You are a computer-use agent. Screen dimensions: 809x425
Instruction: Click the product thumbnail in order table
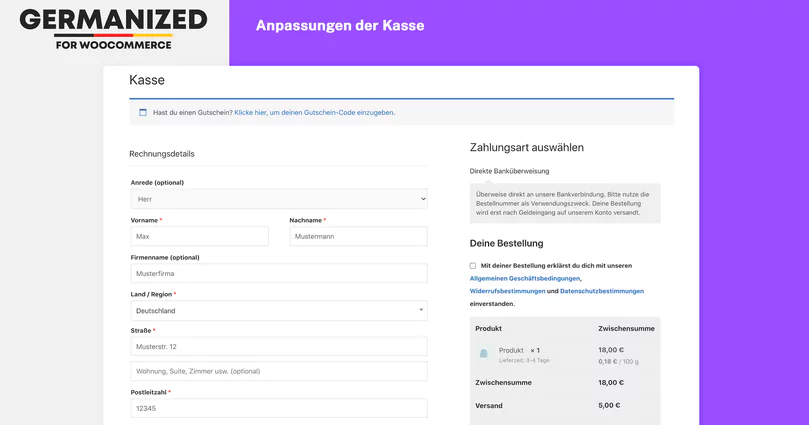pos(483,353)
